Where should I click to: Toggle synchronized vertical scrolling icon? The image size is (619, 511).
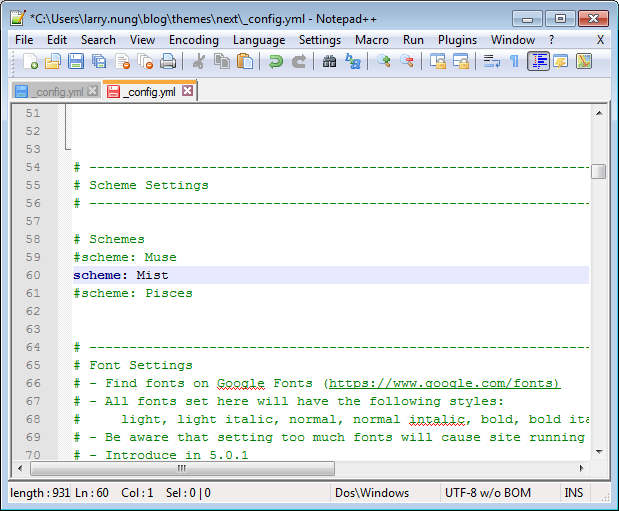click(437, 62)
